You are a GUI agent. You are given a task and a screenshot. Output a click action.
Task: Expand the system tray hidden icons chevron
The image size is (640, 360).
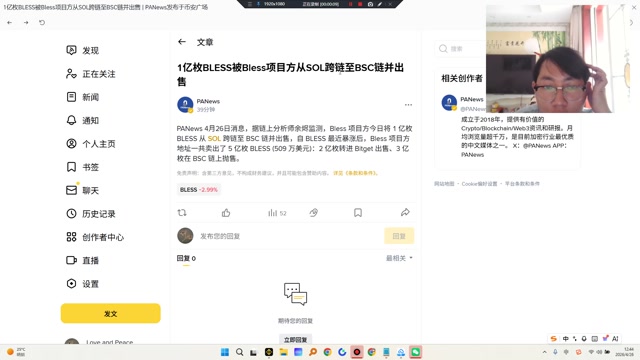click(544, 352)
